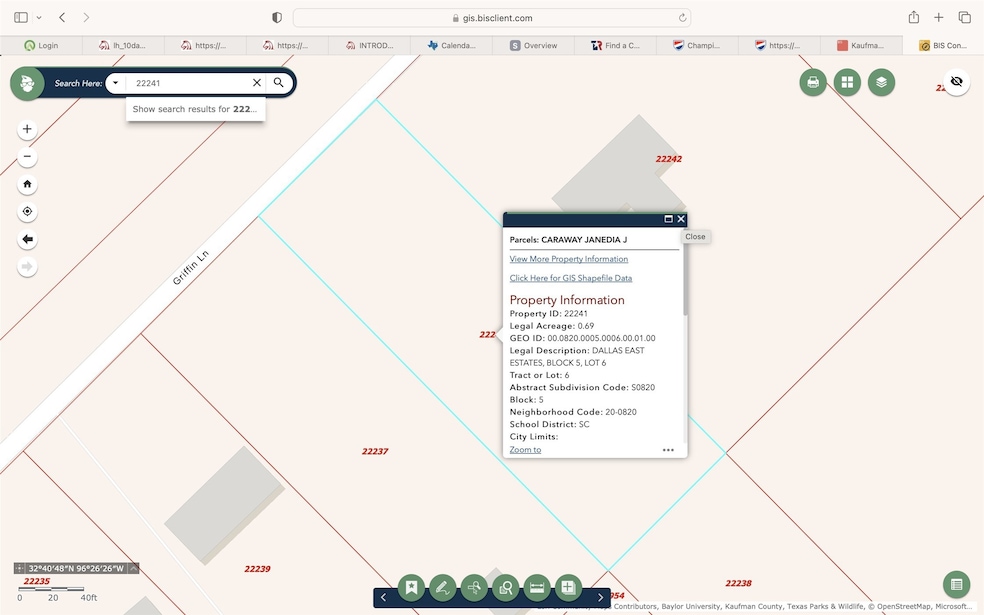Maximize the parcel popup window
The width and height of the screenshot is (984, 615).
point(668,219)
